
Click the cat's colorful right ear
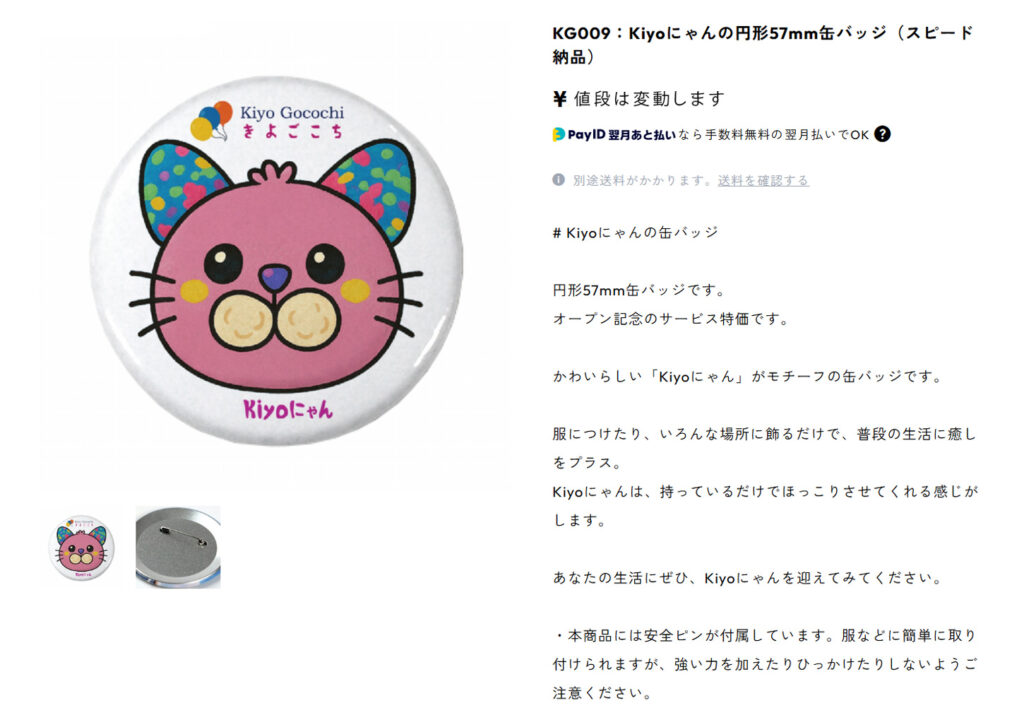pos(376,189)
